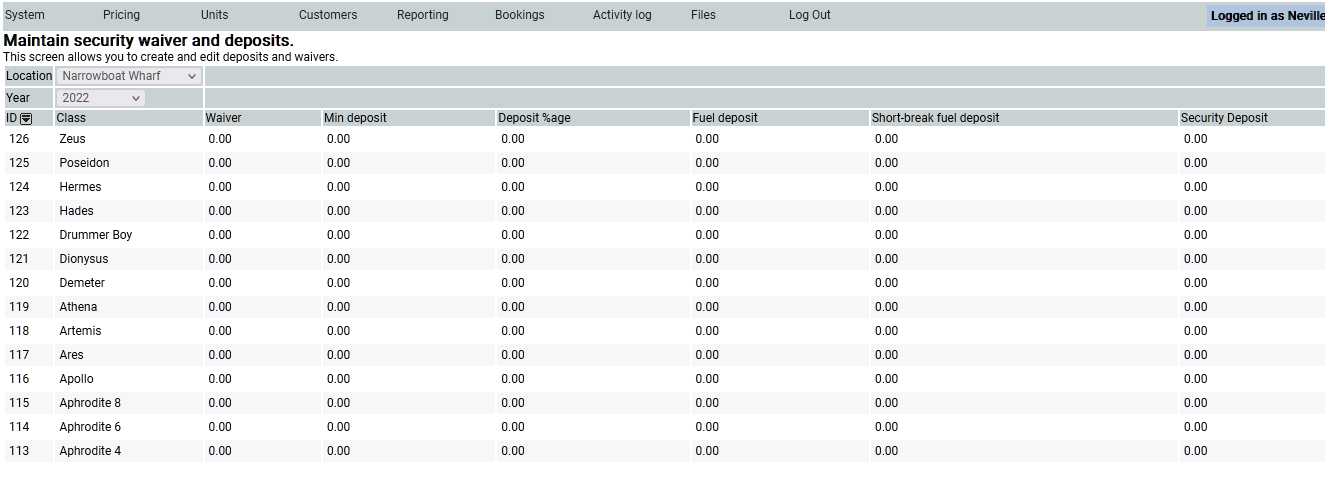Open the Customers menu
This screenshot has height=490, width=1325.
[327, 15]
